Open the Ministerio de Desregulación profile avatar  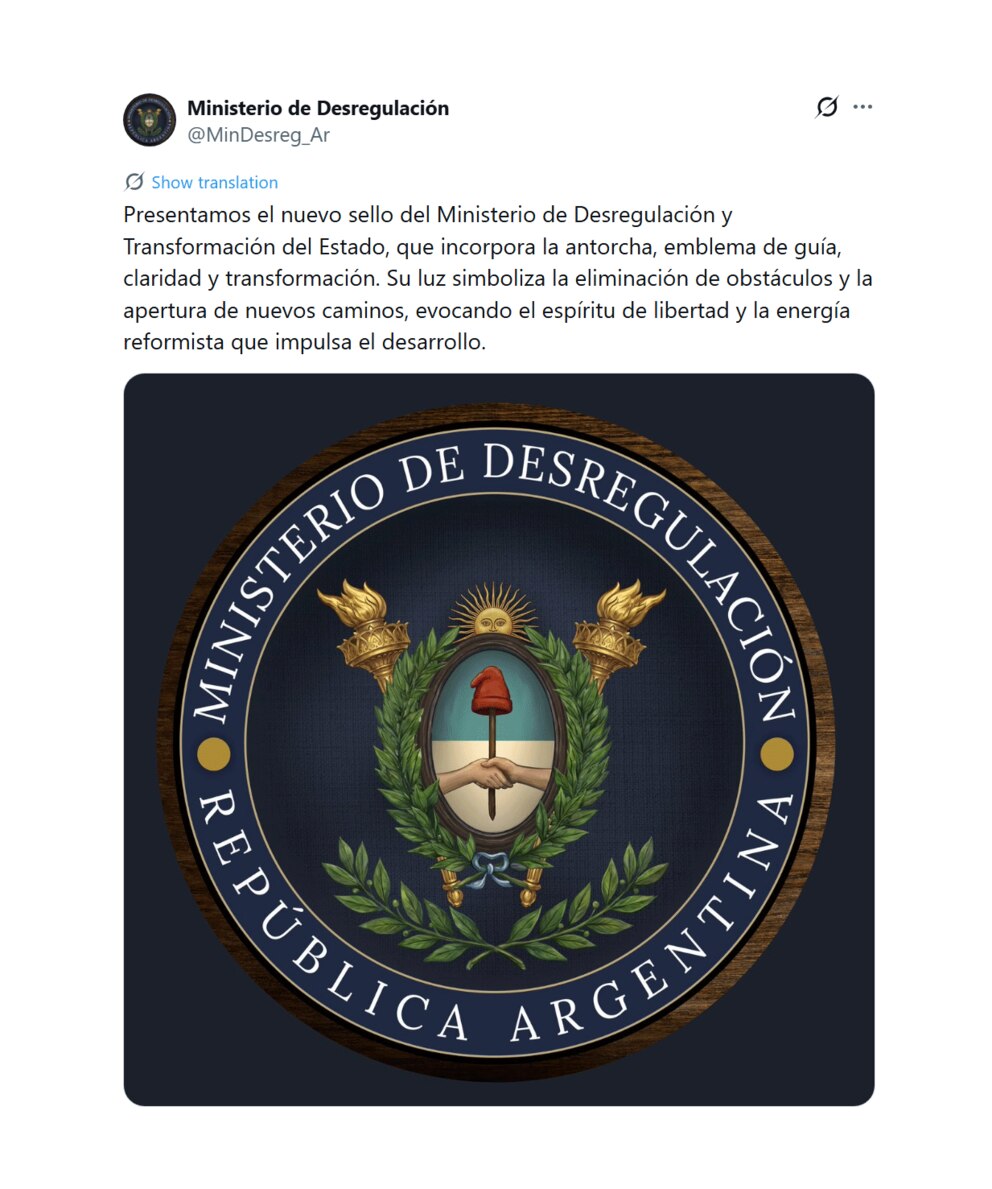(149, 121)
